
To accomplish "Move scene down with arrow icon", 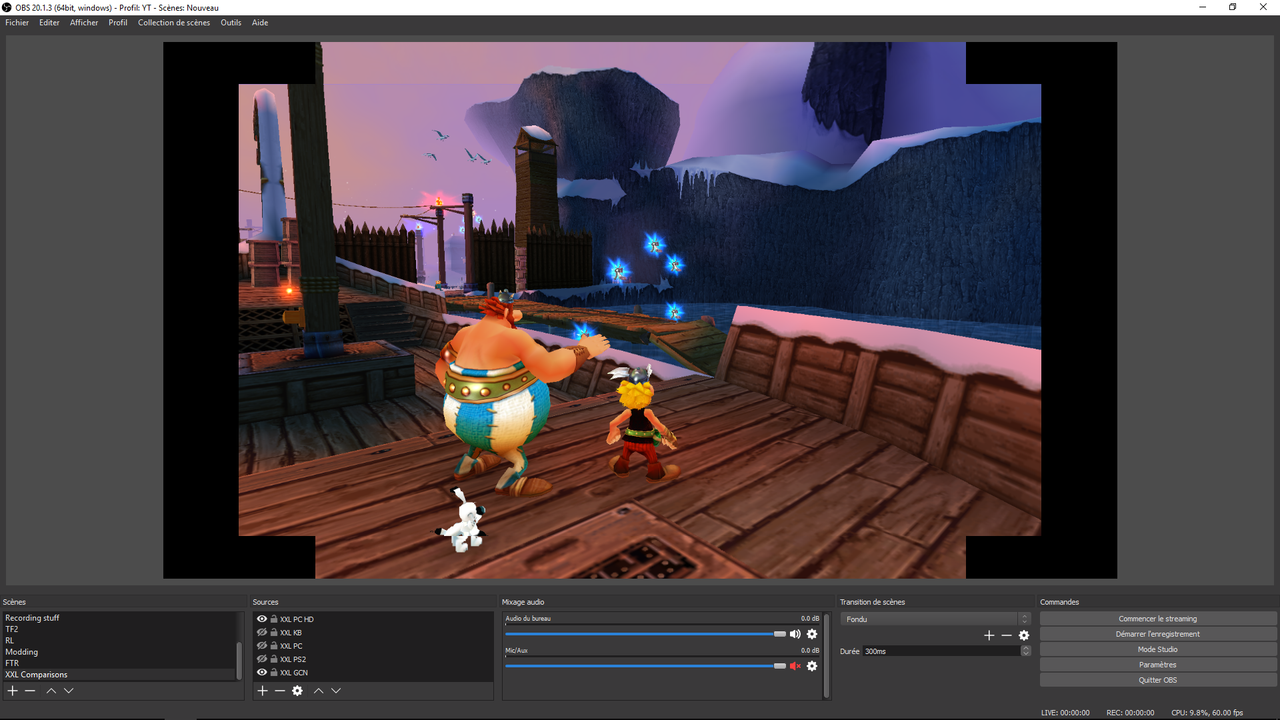I will click(x=69, y=691).
